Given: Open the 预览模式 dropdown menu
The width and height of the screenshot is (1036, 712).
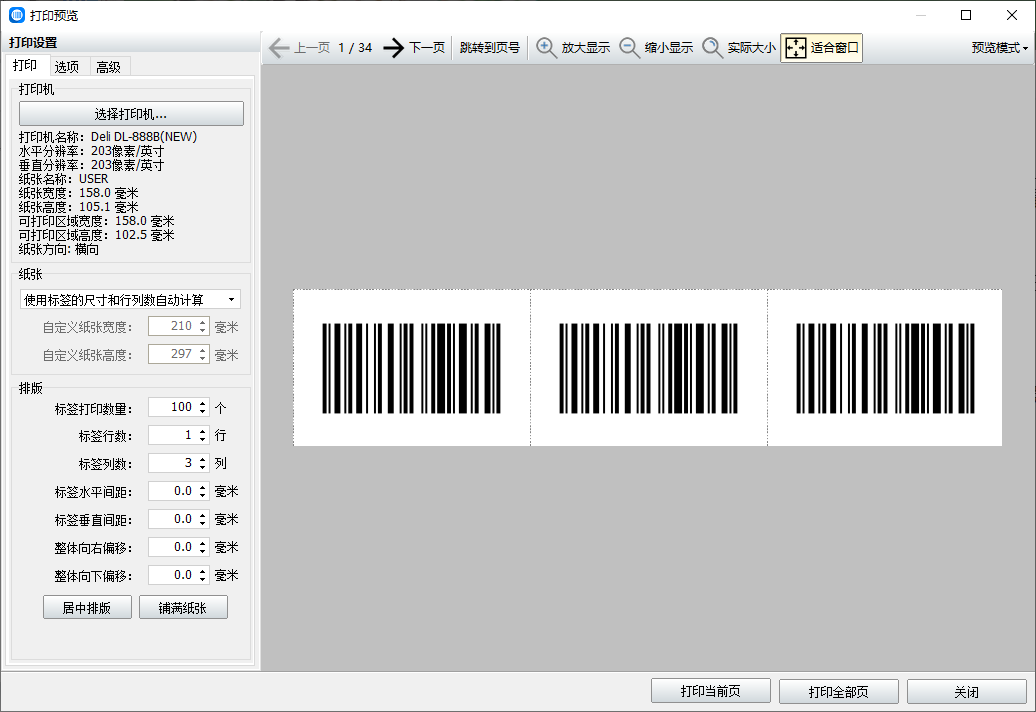Looking at the screenshot, I should 1000,48.
